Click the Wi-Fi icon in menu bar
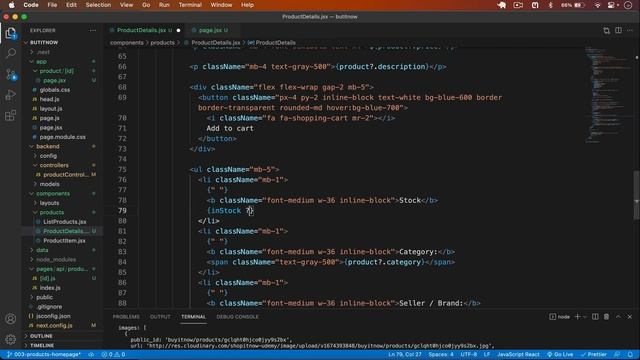The width and height of the screenshot is (640, 360). 597,5
